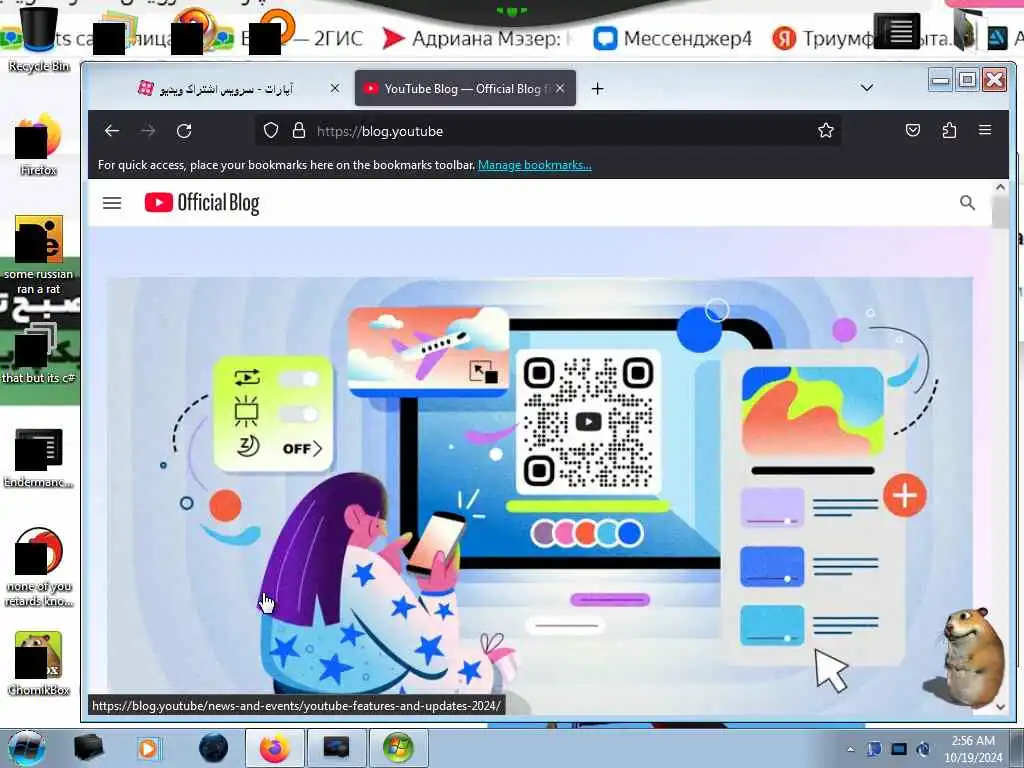Click the Manage bookmarks link
Viewport: 1024px width, 768px height.
(x=534, y=165)
